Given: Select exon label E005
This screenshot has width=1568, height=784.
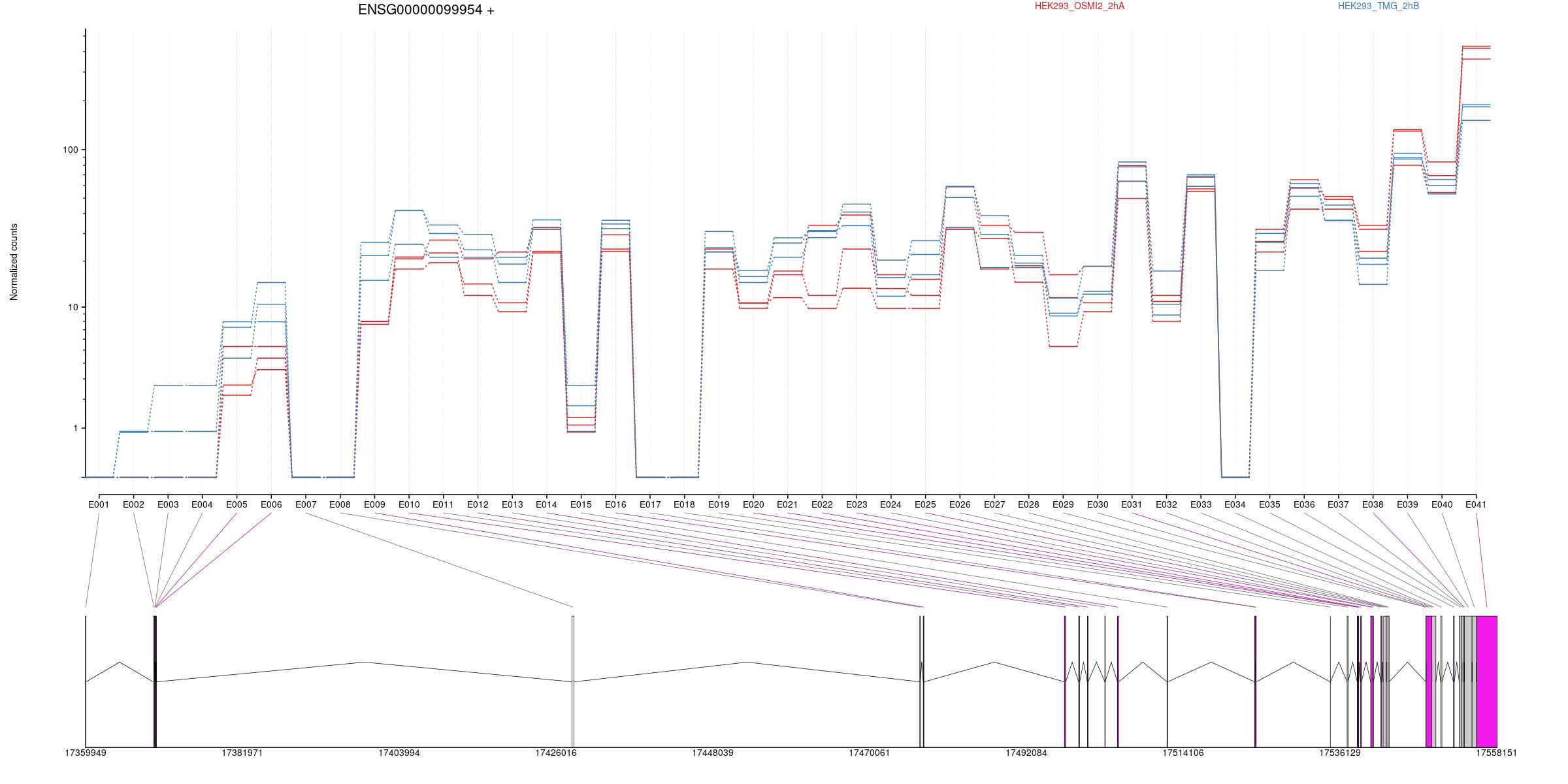Looking at the screenshot, I should (237, 505).
